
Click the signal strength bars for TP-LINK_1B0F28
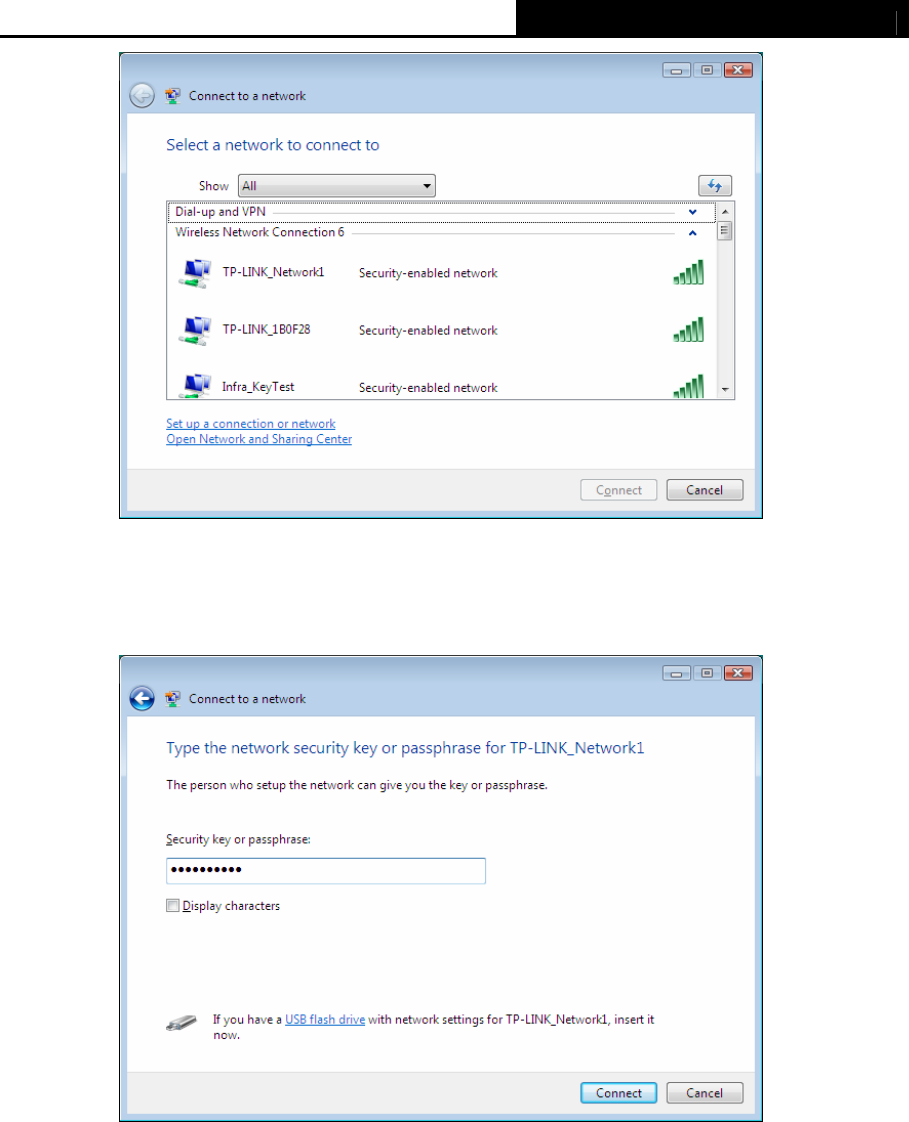click(689, 330)
